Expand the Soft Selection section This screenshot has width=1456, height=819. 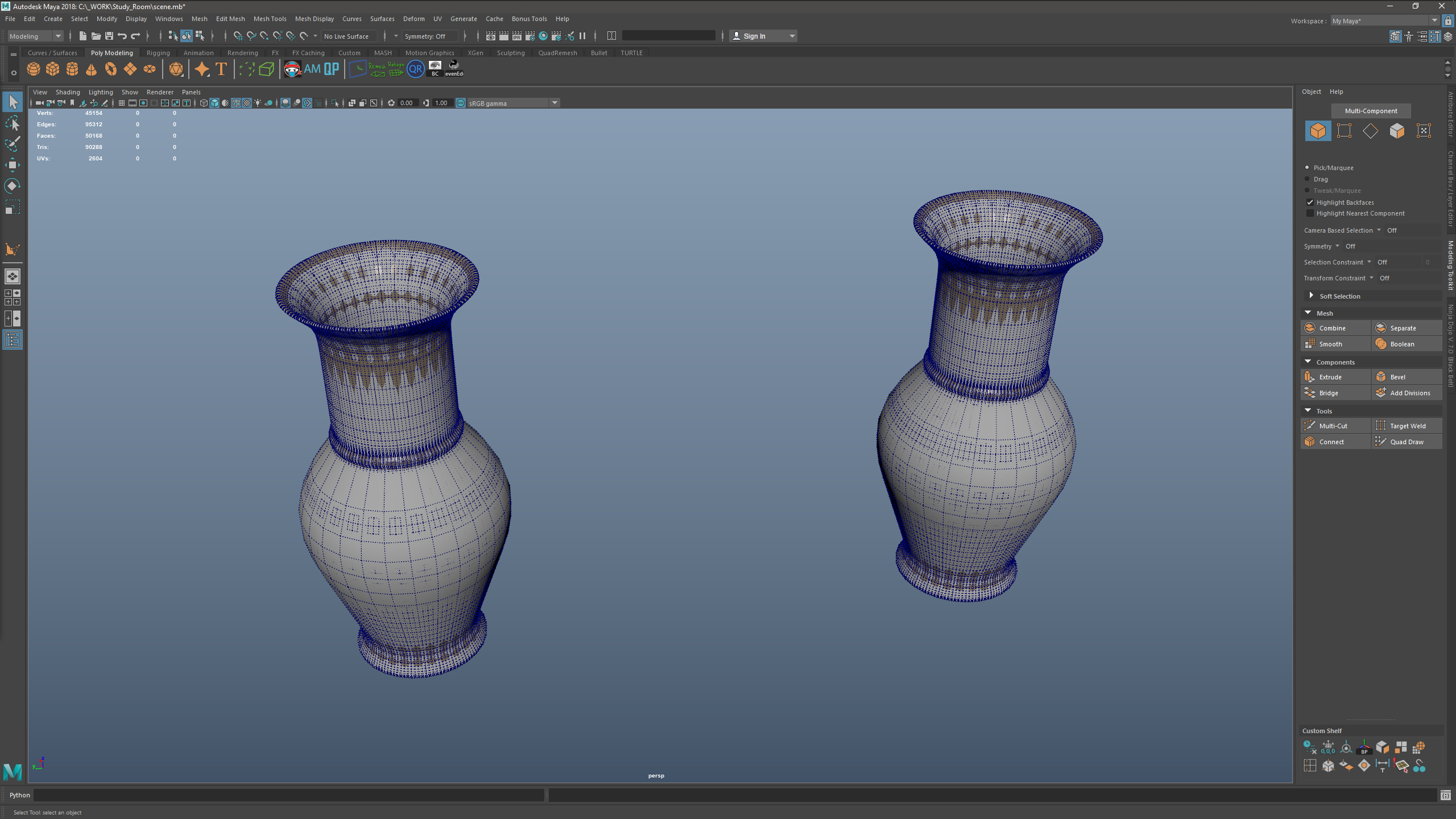click(x=1312, y=296)
